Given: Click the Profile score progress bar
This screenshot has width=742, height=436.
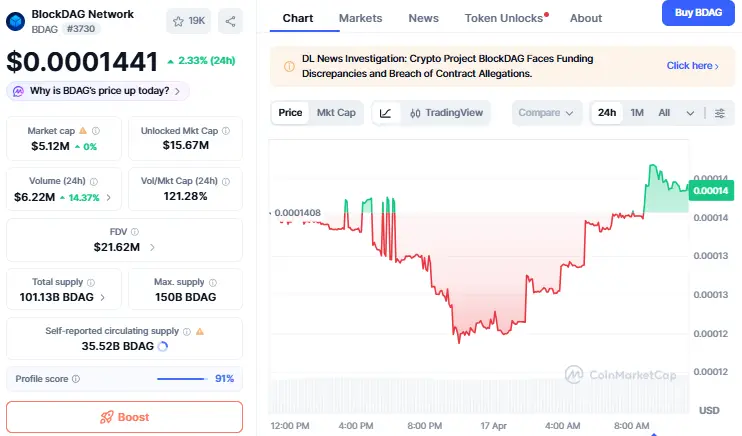Looking at the screenshot, I should point(182,379).
